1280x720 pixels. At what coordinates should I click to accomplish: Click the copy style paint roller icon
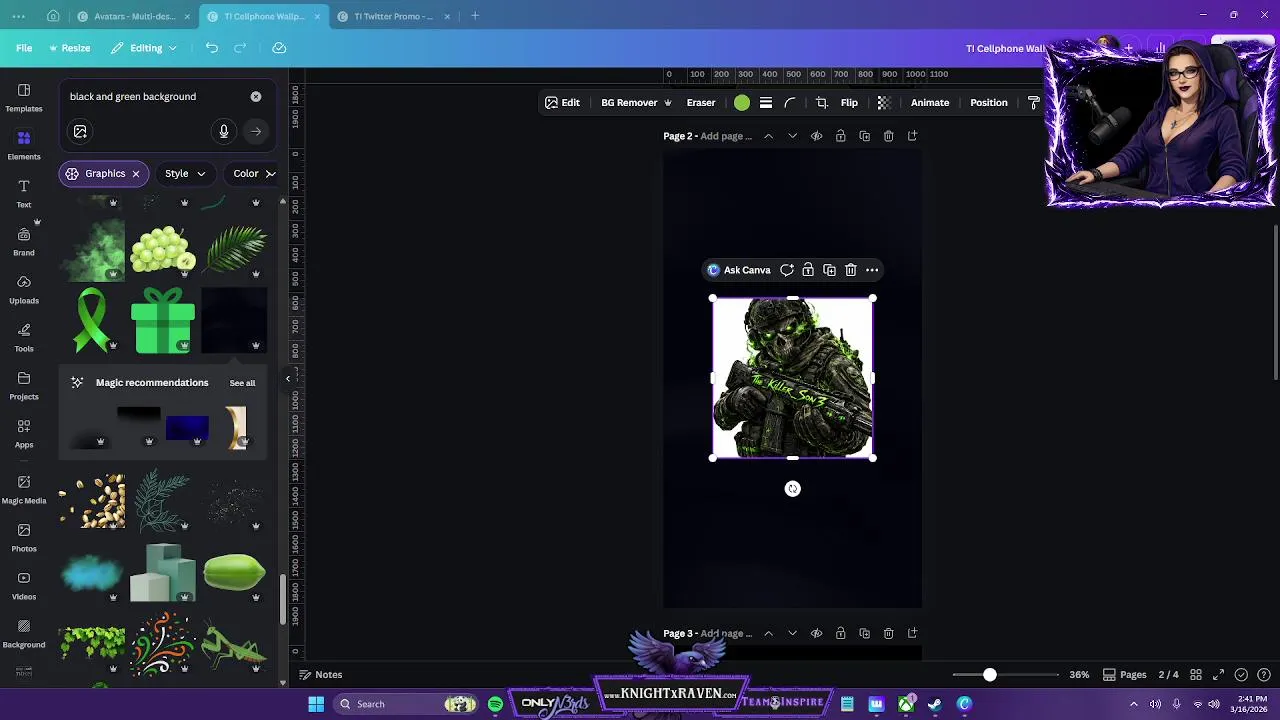click(x=1034, y=103)
